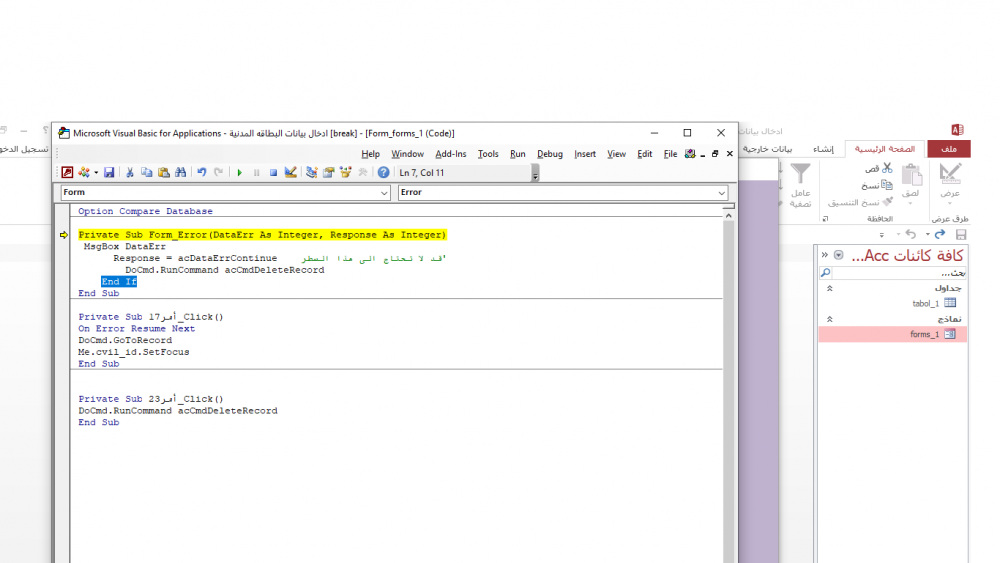Click the code window scroll up arrow
This screenshot has width=1000, height=563.
[728, 216]
